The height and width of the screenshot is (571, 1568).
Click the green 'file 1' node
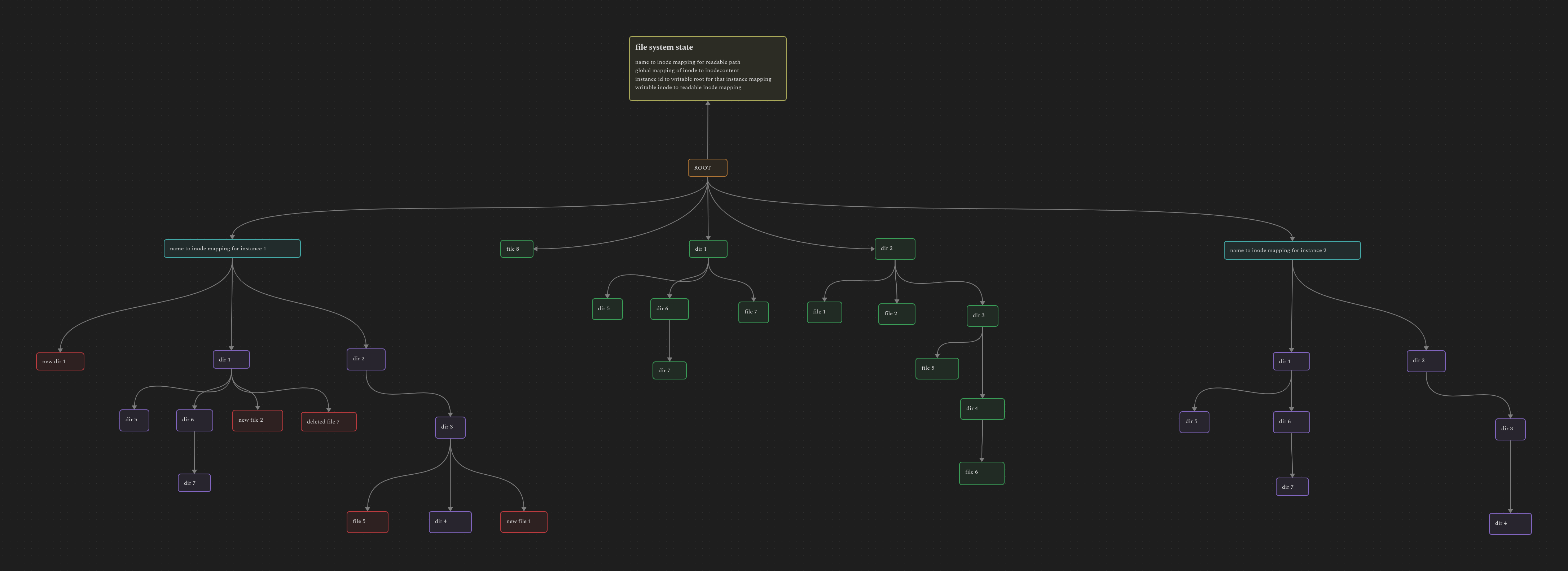tap(824, 312)
